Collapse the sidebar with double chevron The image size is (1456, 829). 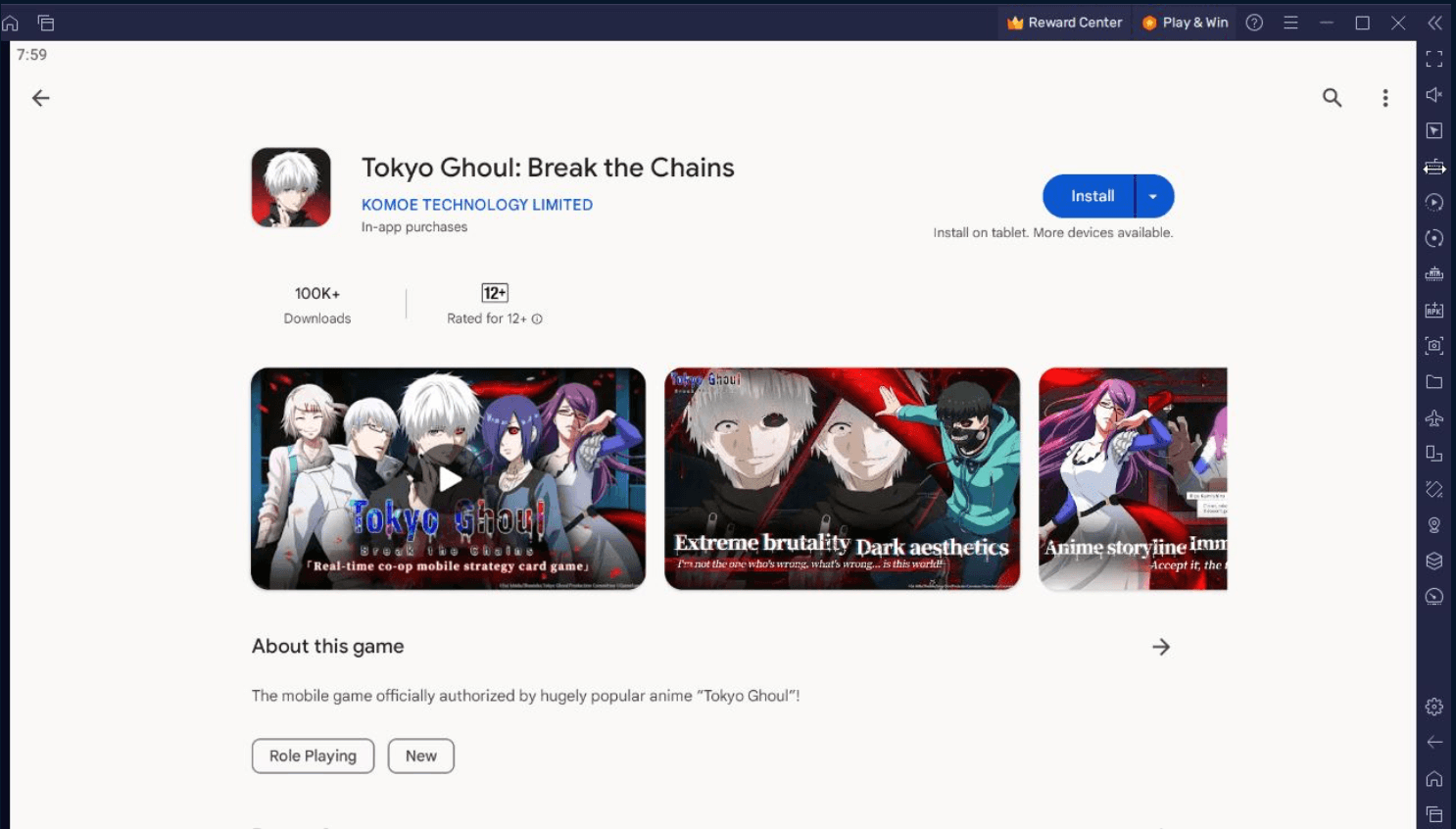pos(1434,23)
